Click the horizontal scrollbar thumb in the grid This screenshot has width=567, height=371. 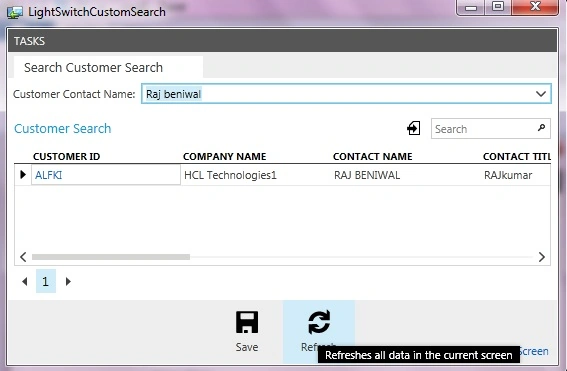(111, 257)
